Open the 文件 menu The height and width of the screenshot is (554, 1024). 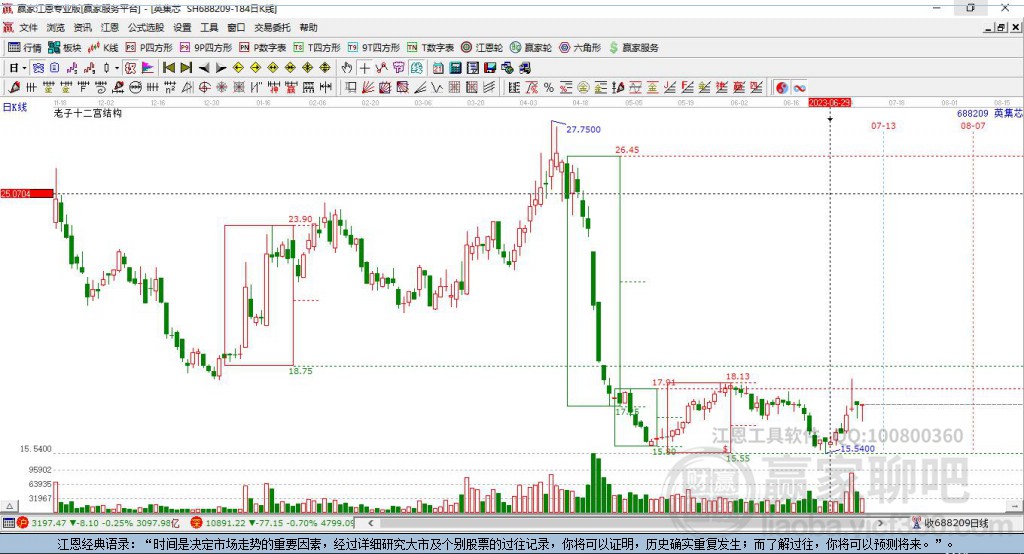[x=28, y=27]
